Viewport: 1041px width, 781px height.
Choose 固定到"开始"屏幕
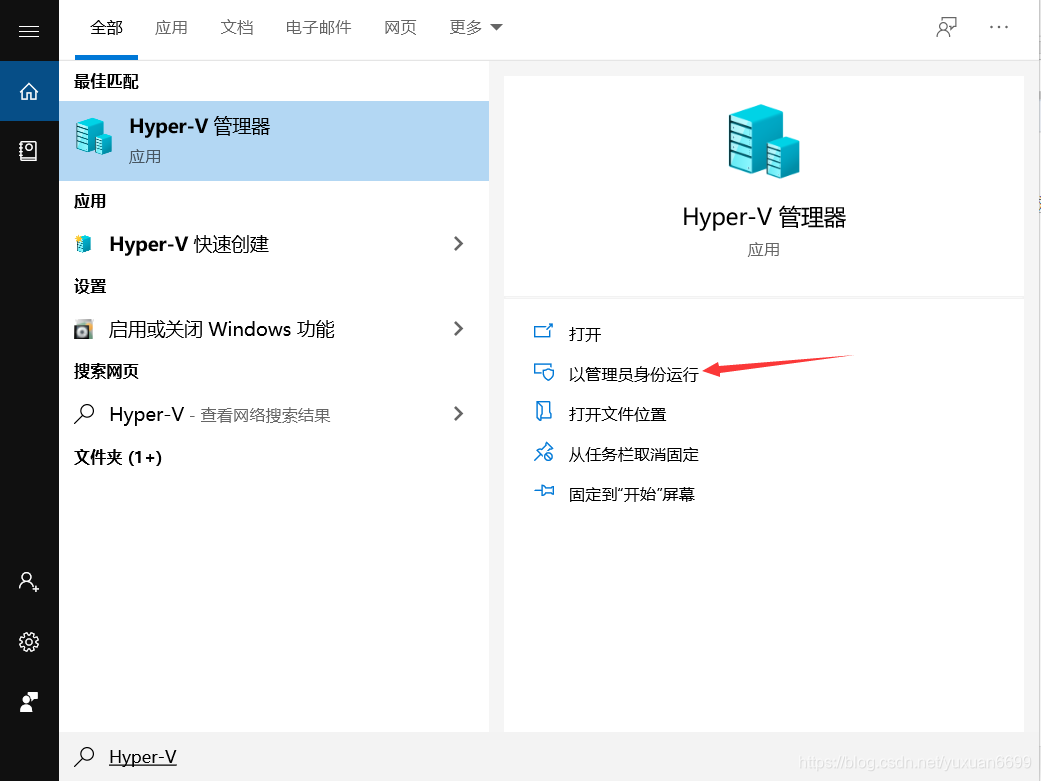(631, 495)
